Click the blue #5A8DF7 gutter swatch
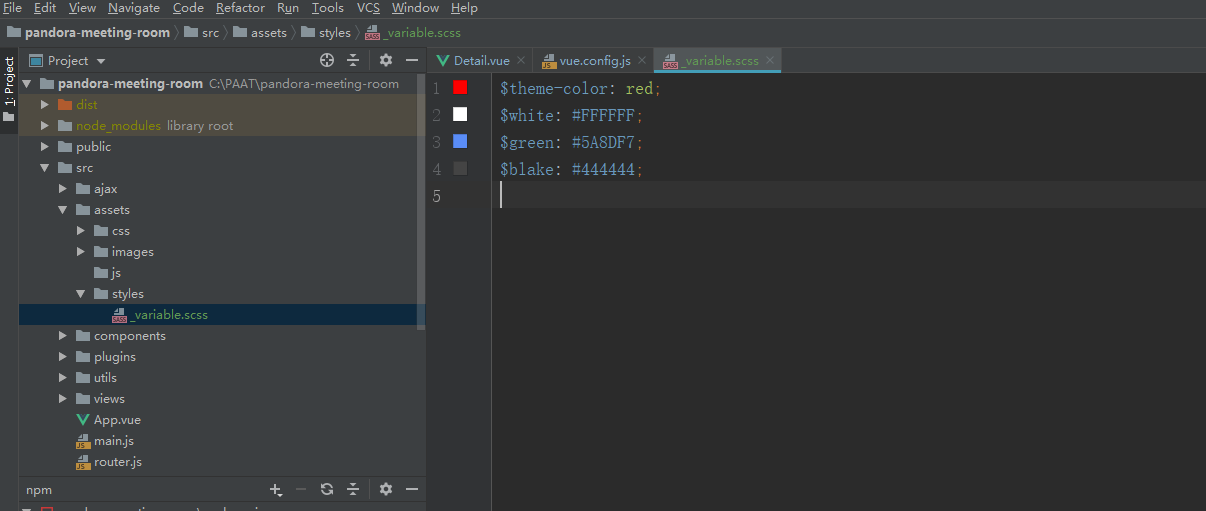1206x511 pixels. (x=460, y=141)
